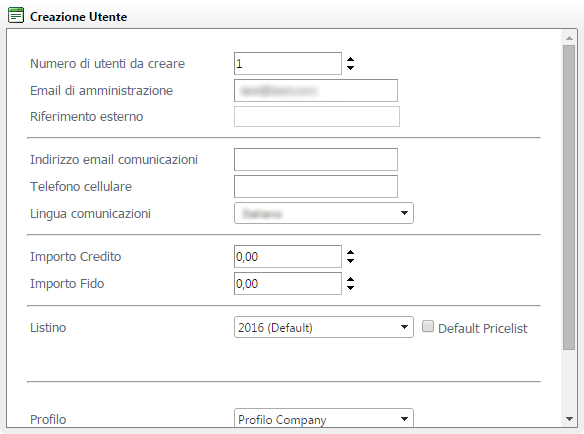
Task: Increase the Importo Credito amount
Action: [x=350, y=252]
